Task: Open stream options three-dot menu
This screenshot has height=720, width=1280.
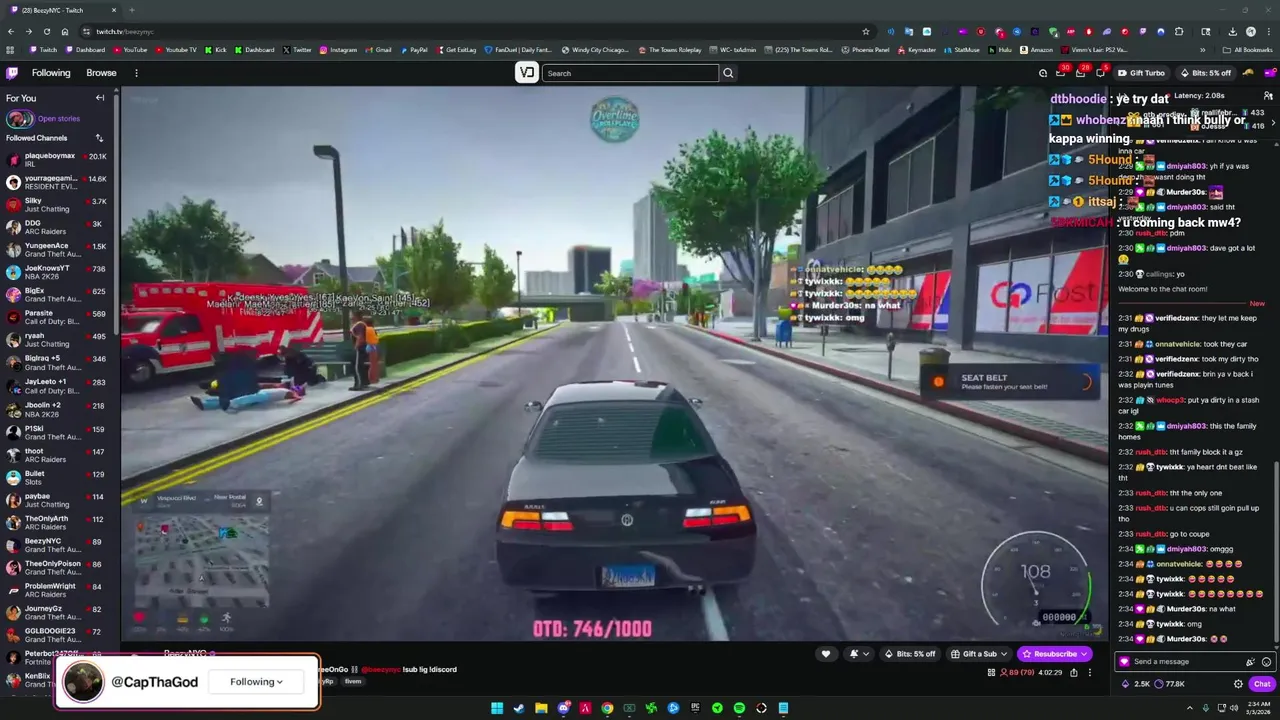Action: (1090, 673)
